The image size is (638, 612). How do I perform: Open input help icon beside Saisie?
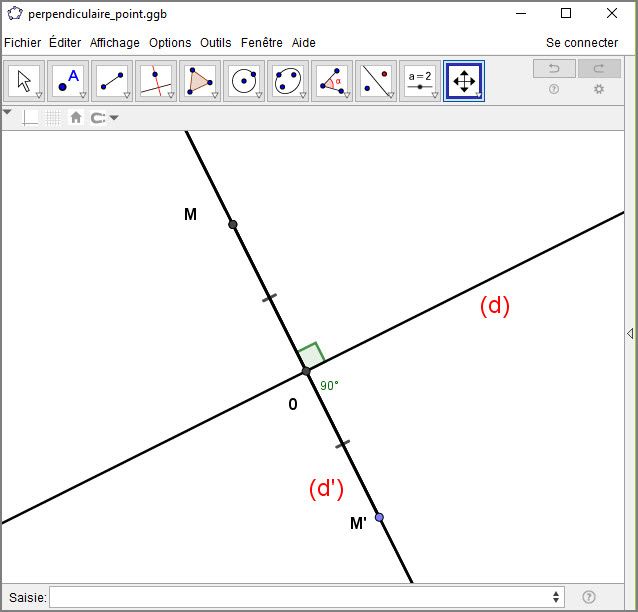pyautogui.click(x=589, y=597)
